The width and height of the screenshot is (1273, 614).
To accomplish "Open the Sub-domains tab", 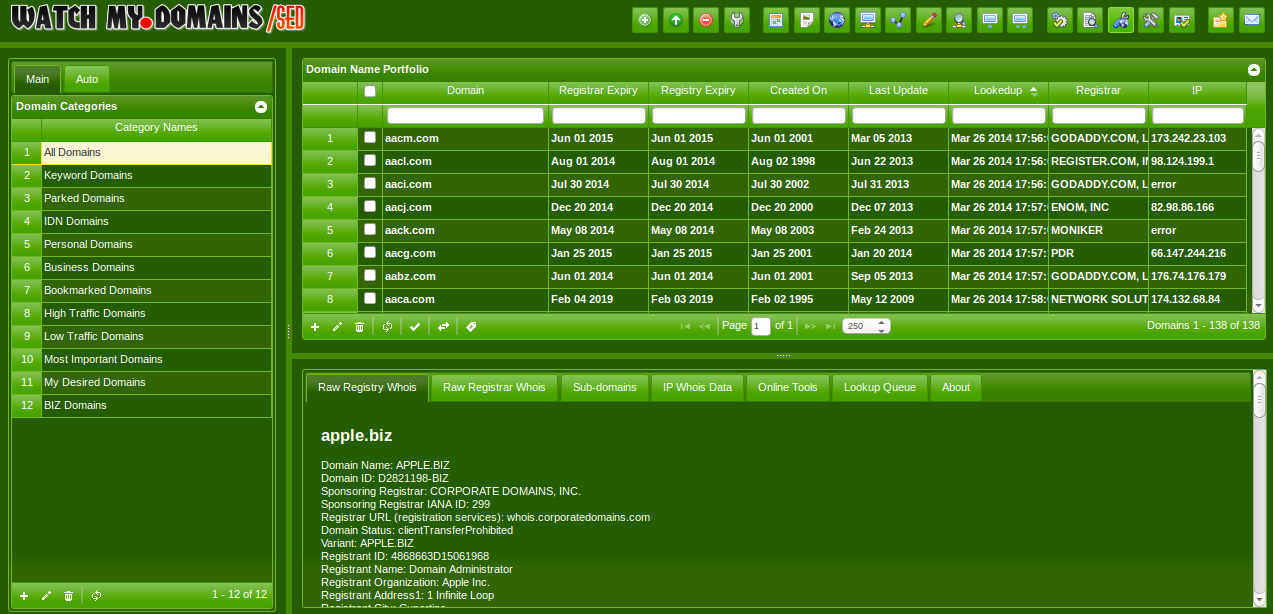I will tap(604, 387).
